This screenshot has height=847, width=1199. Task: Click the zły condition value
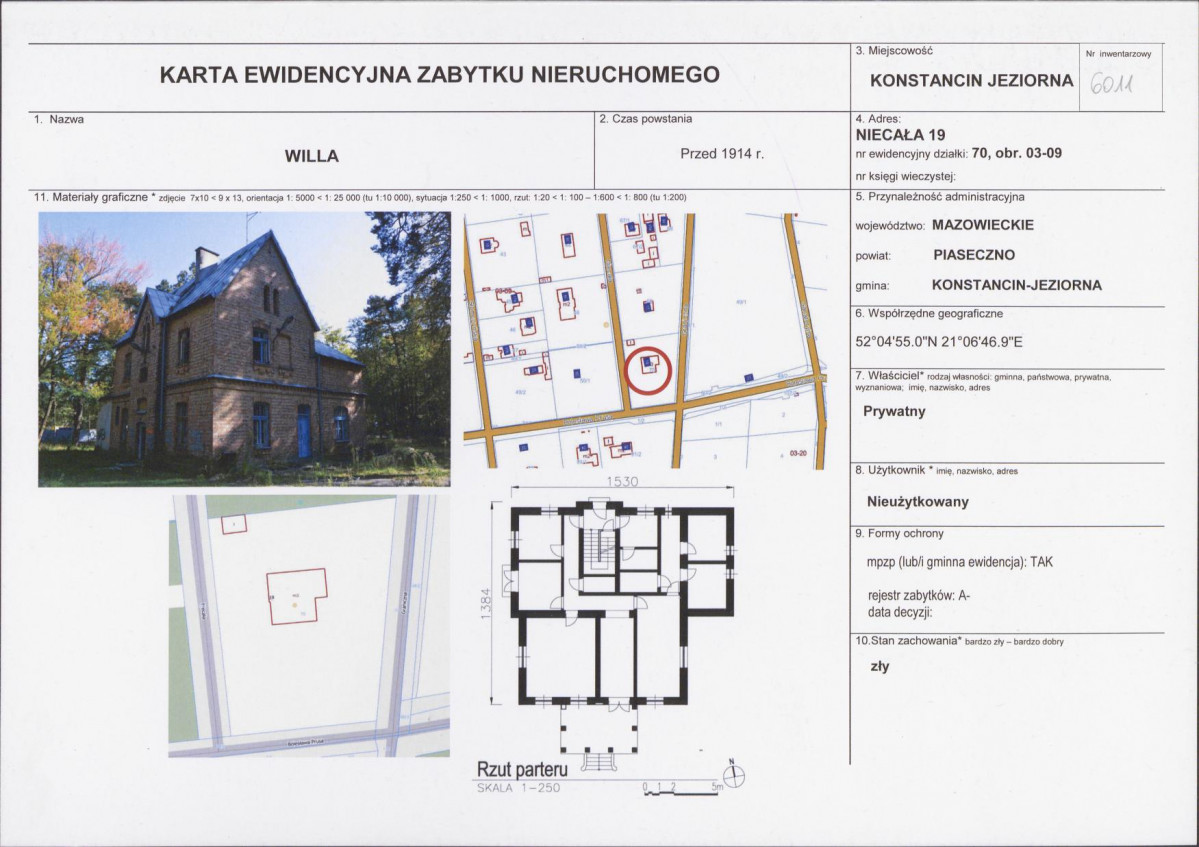coord(879,667)
